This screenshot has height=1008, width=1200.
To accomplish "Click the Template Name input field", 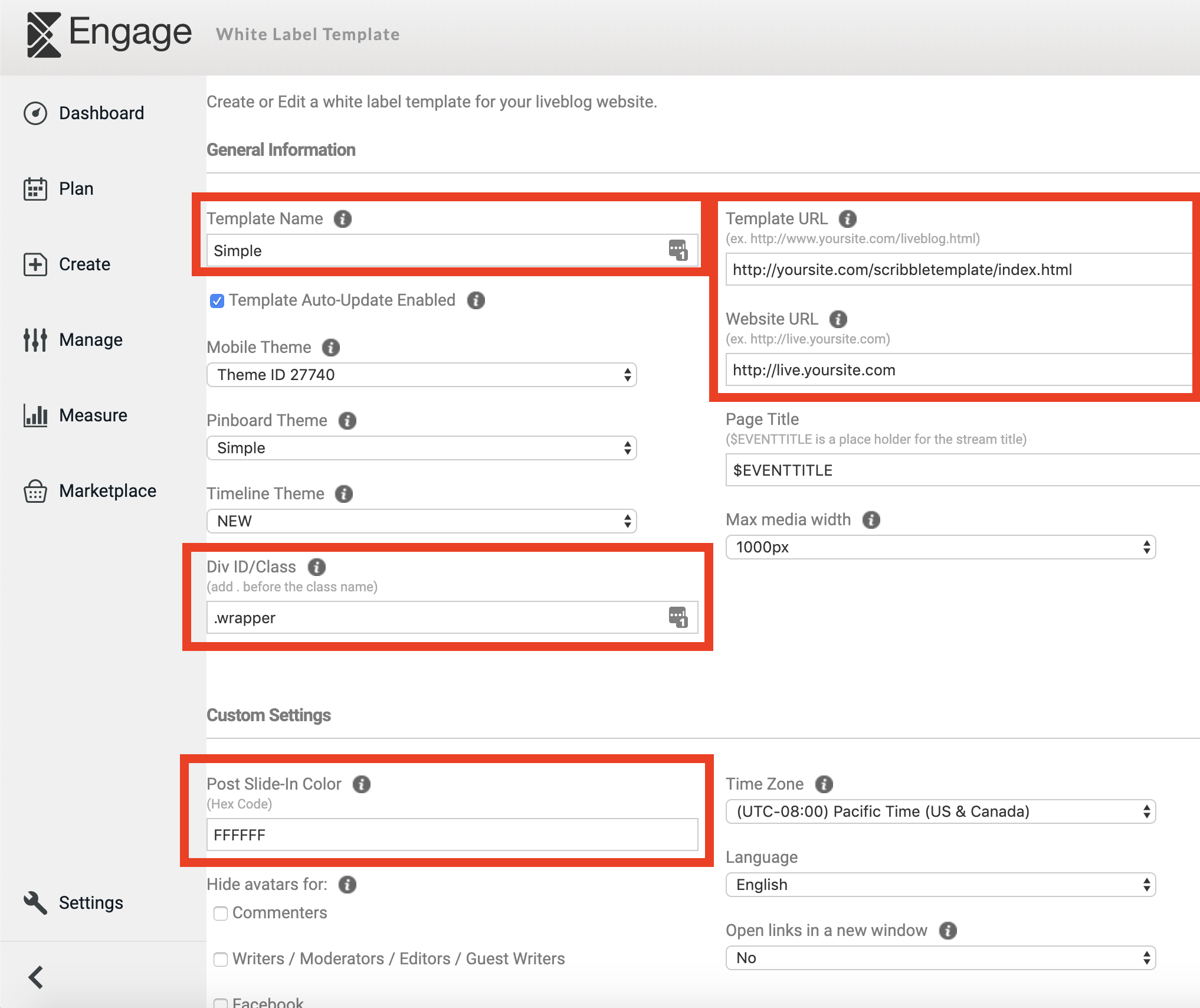I will [x=453, y=250].
